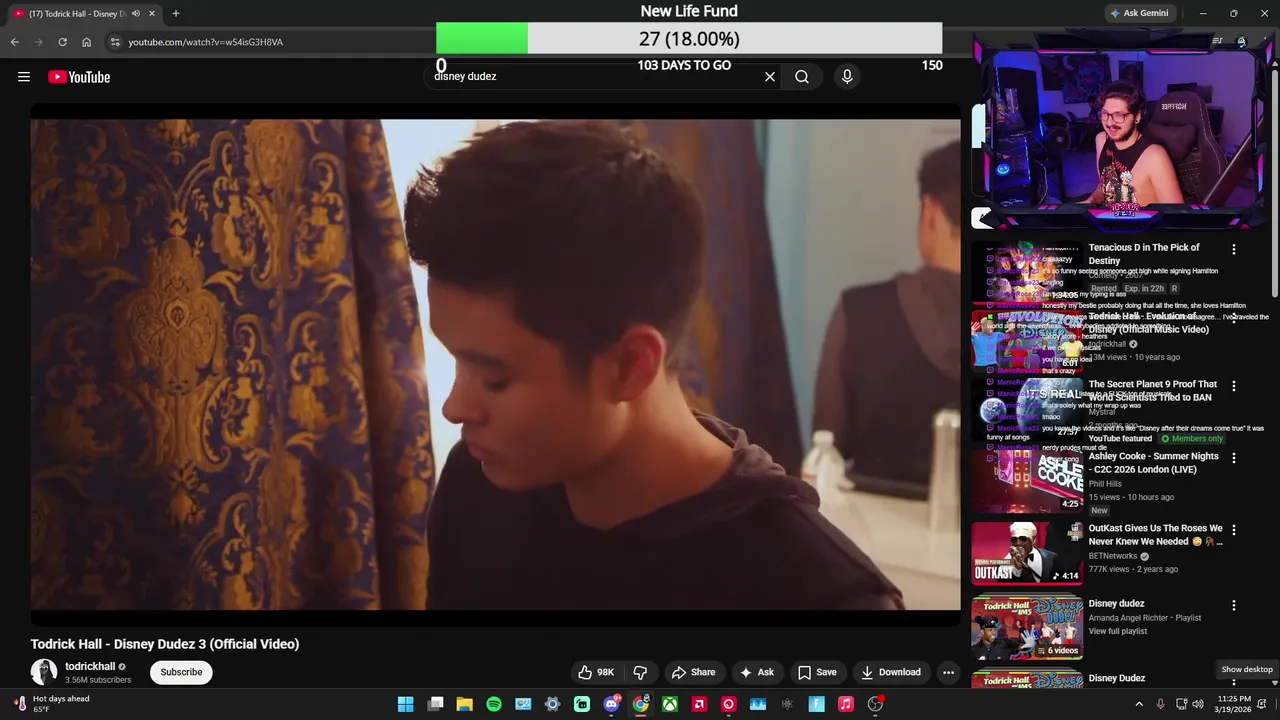Open OutKast Gives Us The Roses thumbnail
The width and height of the screenshot is (1280, 720).
(1027, 553)
